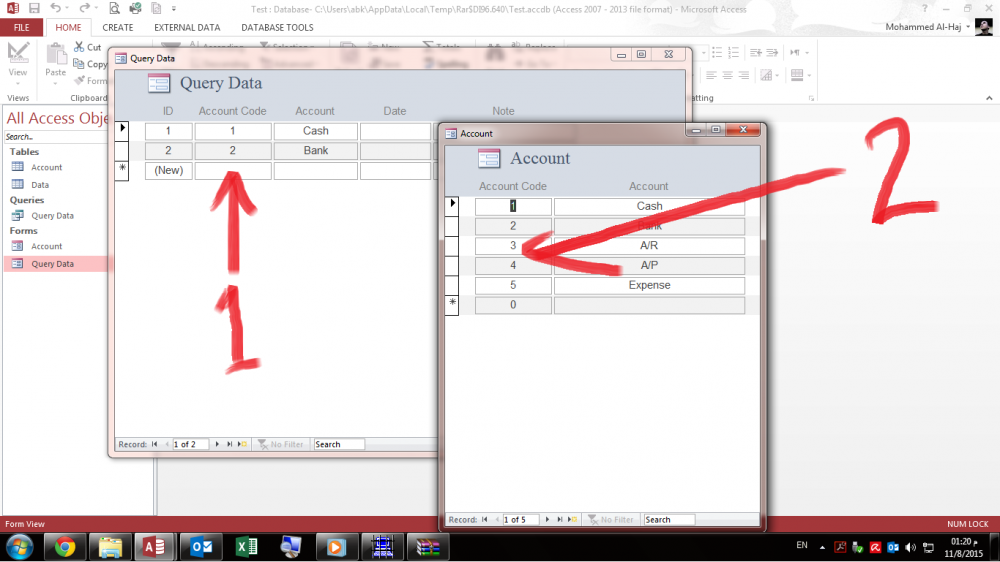
Task: Collapse the Tables group header
Action: 24,151
